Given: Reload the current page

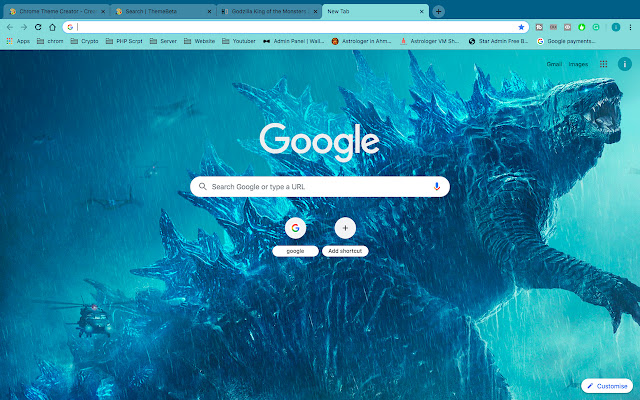Looking at the screenshot, I should point(38,27).
